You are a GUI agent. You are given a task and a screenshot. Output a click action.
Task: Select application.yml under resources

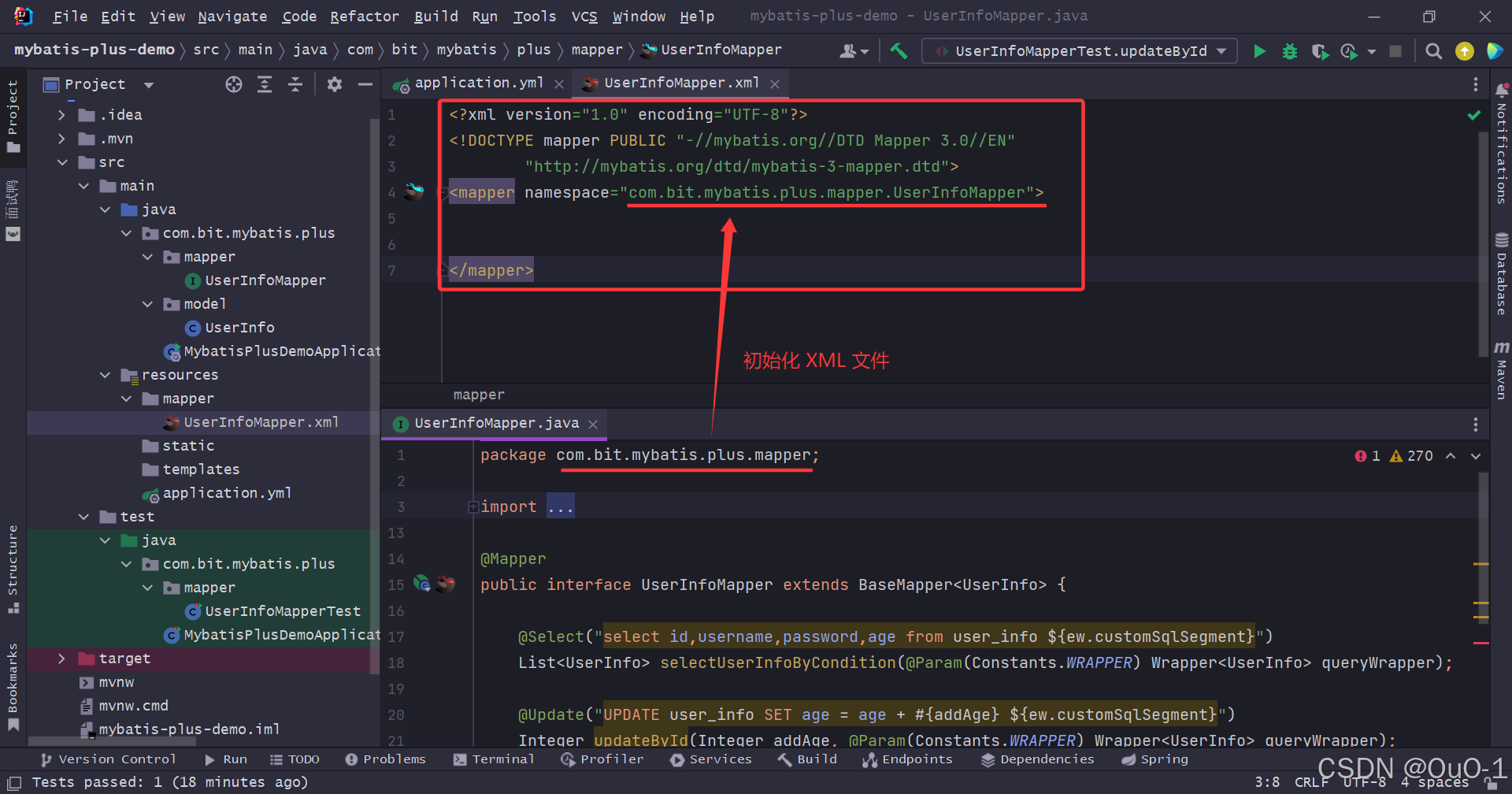(227, 493)
